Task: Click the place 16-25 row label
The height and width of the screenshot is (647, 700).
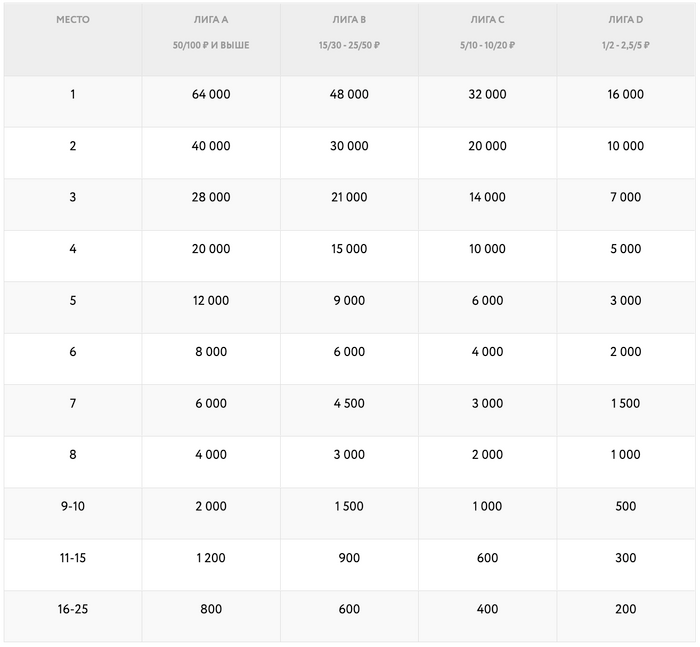Action: click(72, 609)
